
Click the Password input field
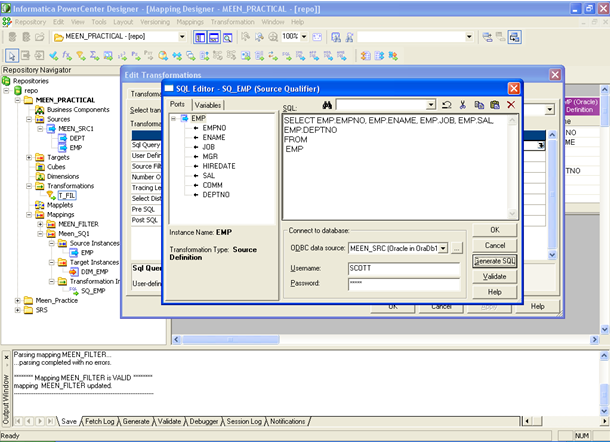(404, 284)
